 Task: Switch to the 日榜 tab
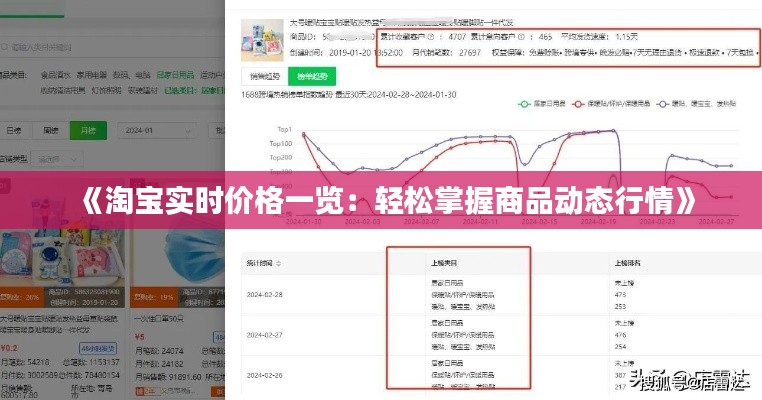click(15, 130)
